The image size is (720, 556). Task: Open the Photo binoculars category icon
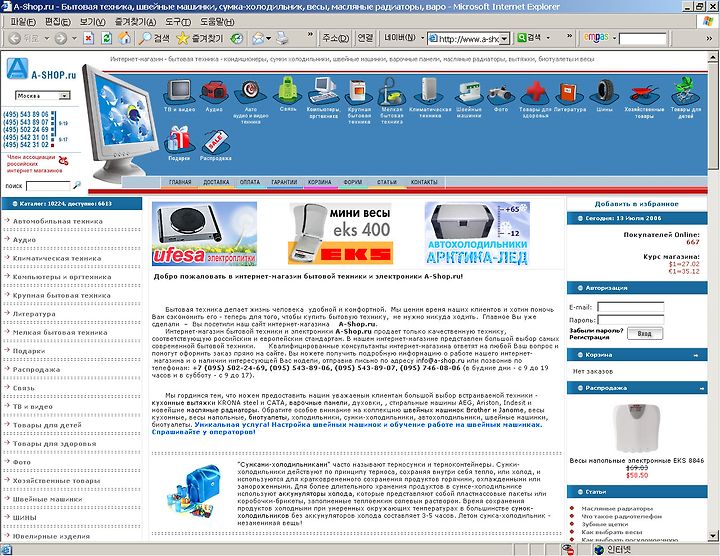tap(501, 93)
